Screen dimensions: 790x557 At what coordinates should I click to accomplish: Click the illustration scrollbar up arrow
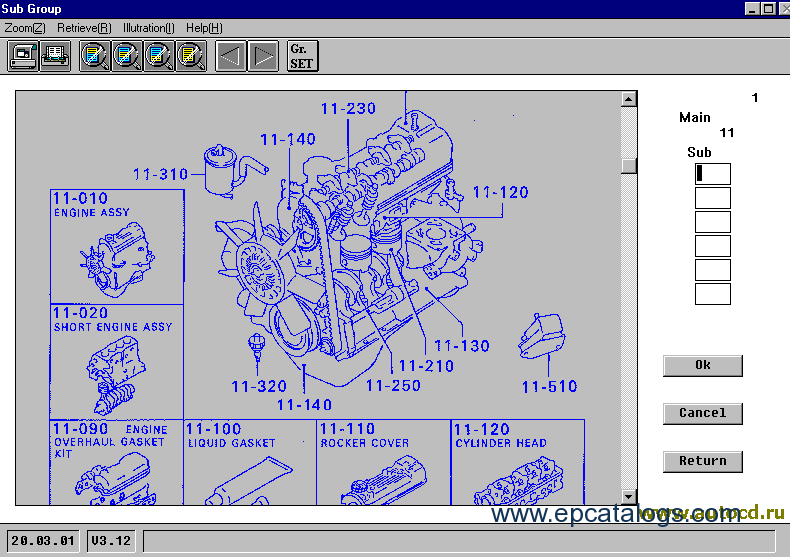pyautogui.click(x=628, y=99)
